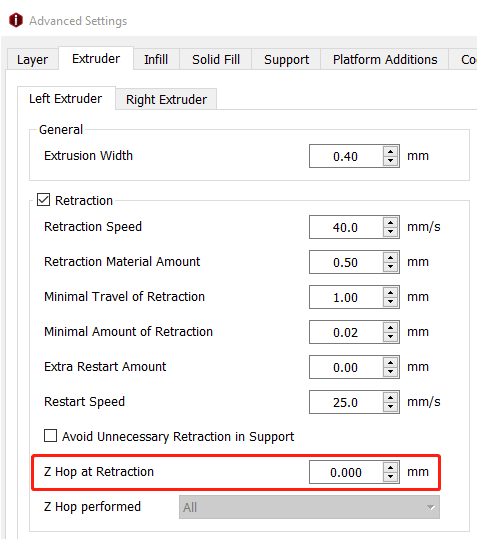This screenshot has height=540, width=495.
Task: Toggle the Retraction checkbox
Action: click(43, 200)
